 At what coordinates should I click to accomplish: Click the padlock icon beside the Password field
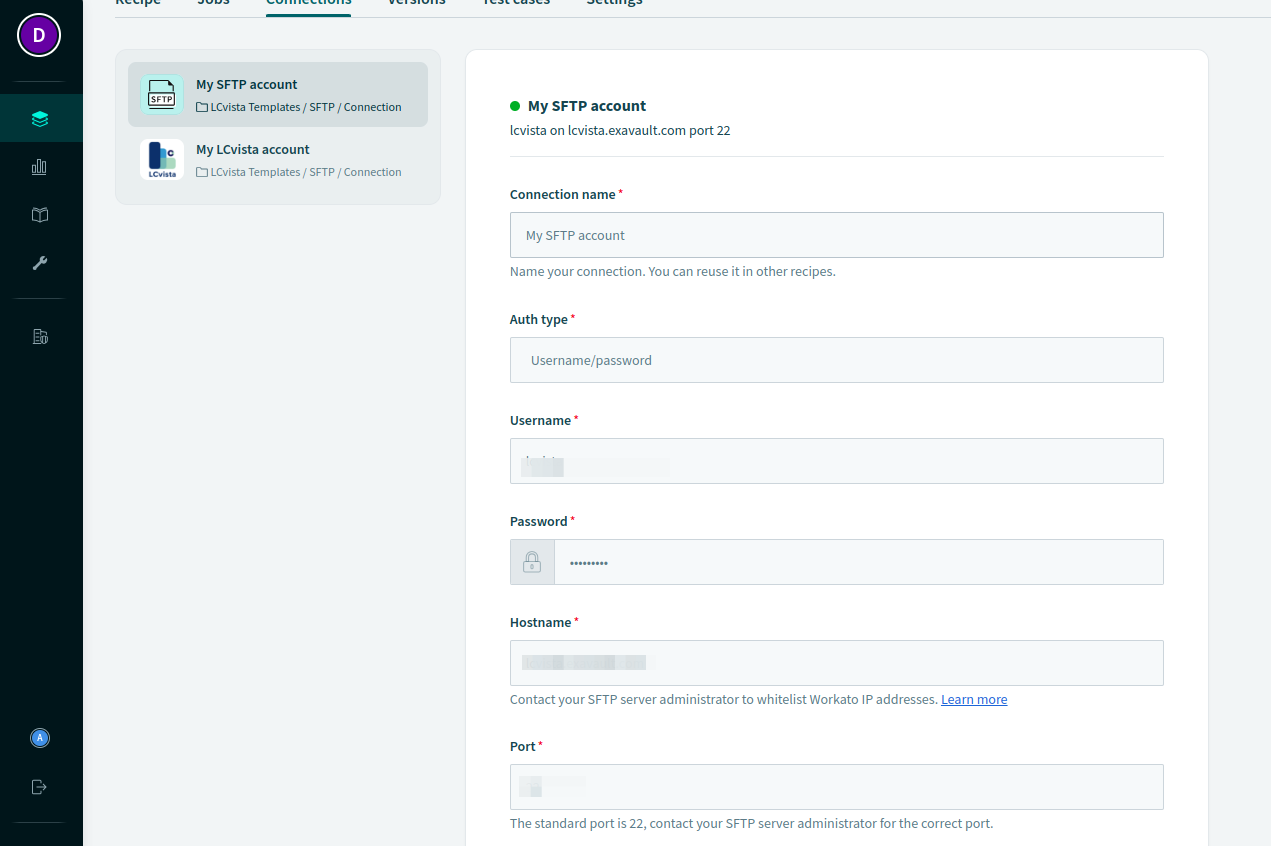pyautogui.click(x=532, y=561)
